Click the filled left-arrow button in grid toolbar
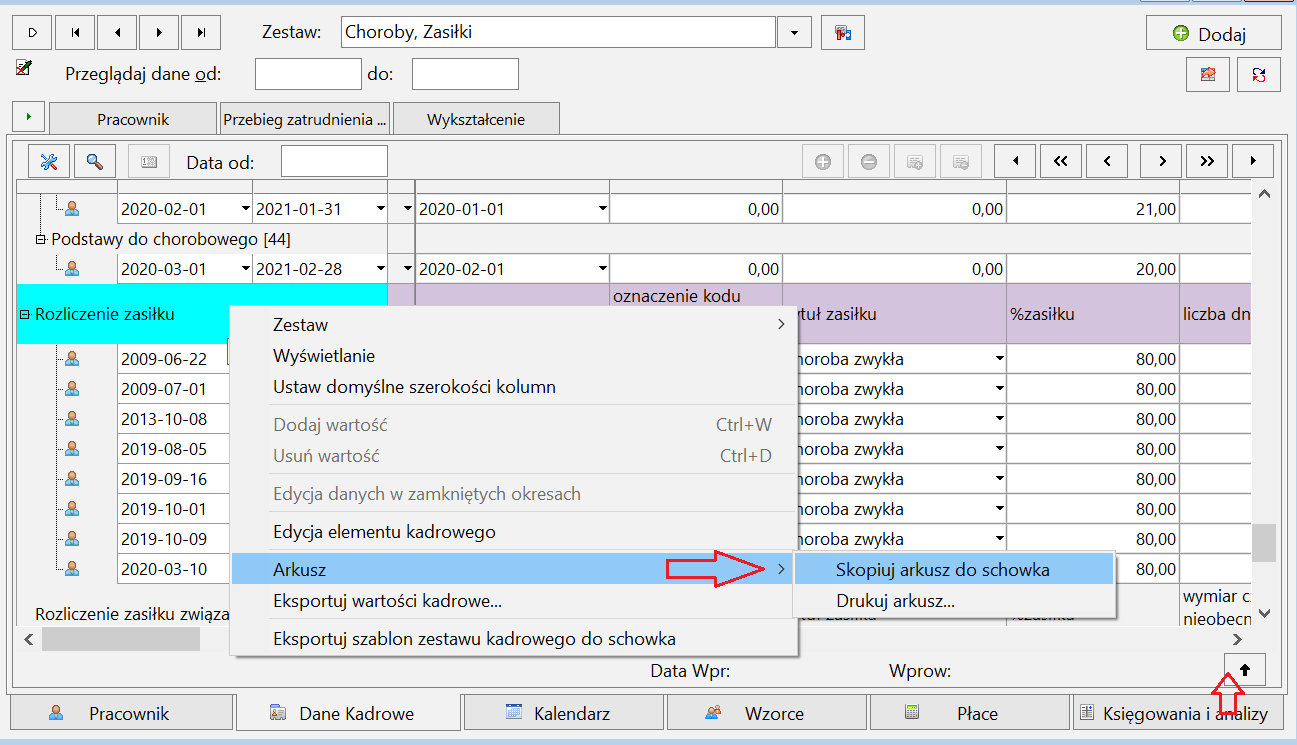 [1015, 161]
